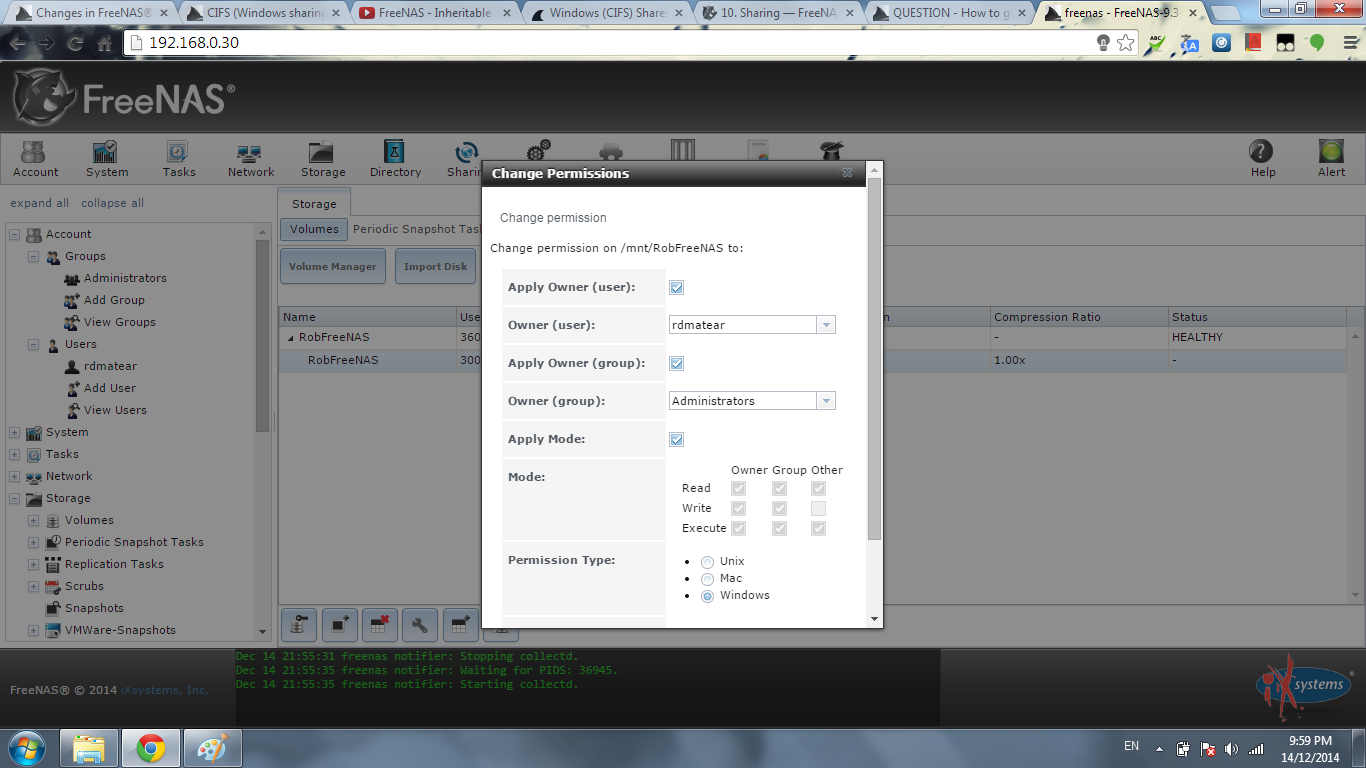Click the bookmark star in address bar
This screenshot has height=768, width=1366.
1125,43
